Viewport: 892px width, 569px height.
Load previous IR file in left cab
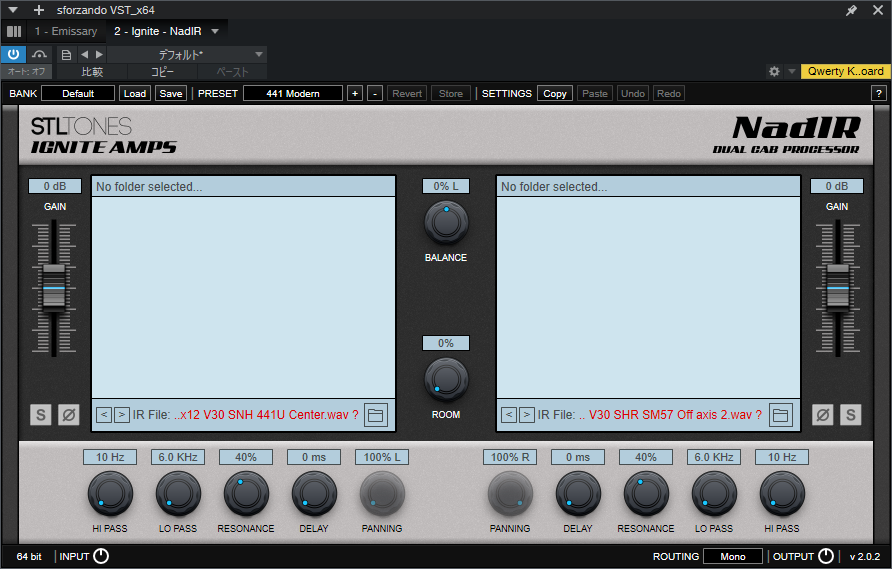pyautogui.click(x=104, y=415)
